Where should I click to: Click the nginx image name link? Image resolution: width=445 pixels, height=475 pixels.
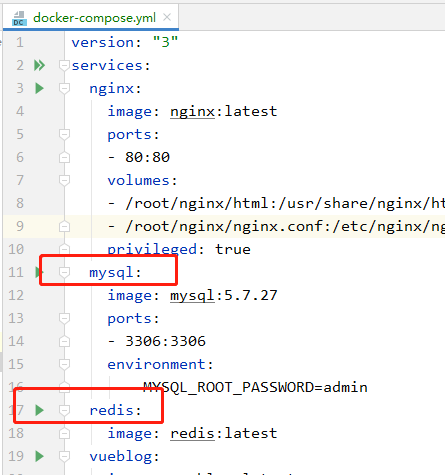tap(192, 112)
